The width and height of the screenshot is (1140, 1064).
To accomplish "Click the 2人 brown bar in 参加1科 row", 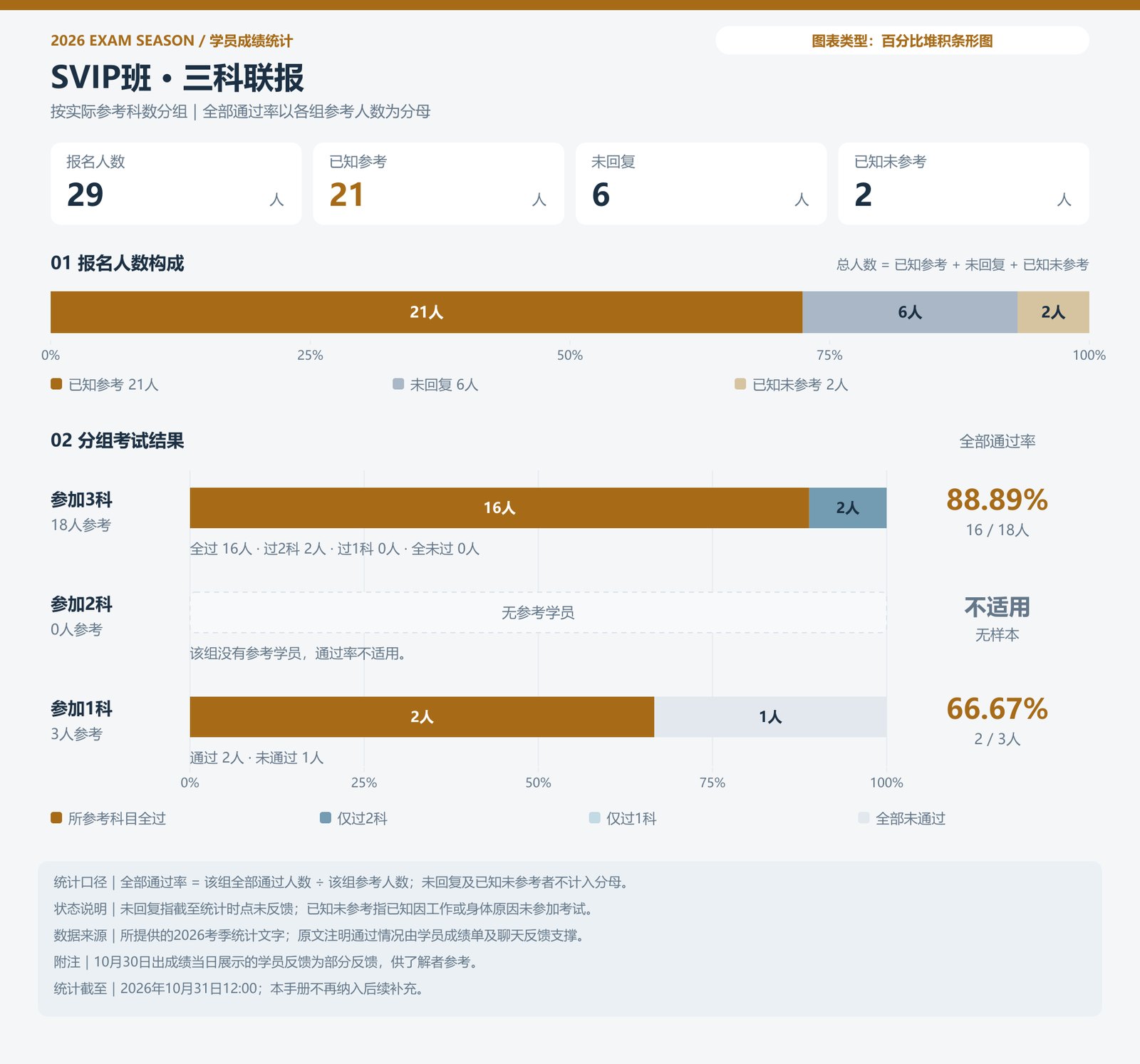I will (x=422, y=717).
